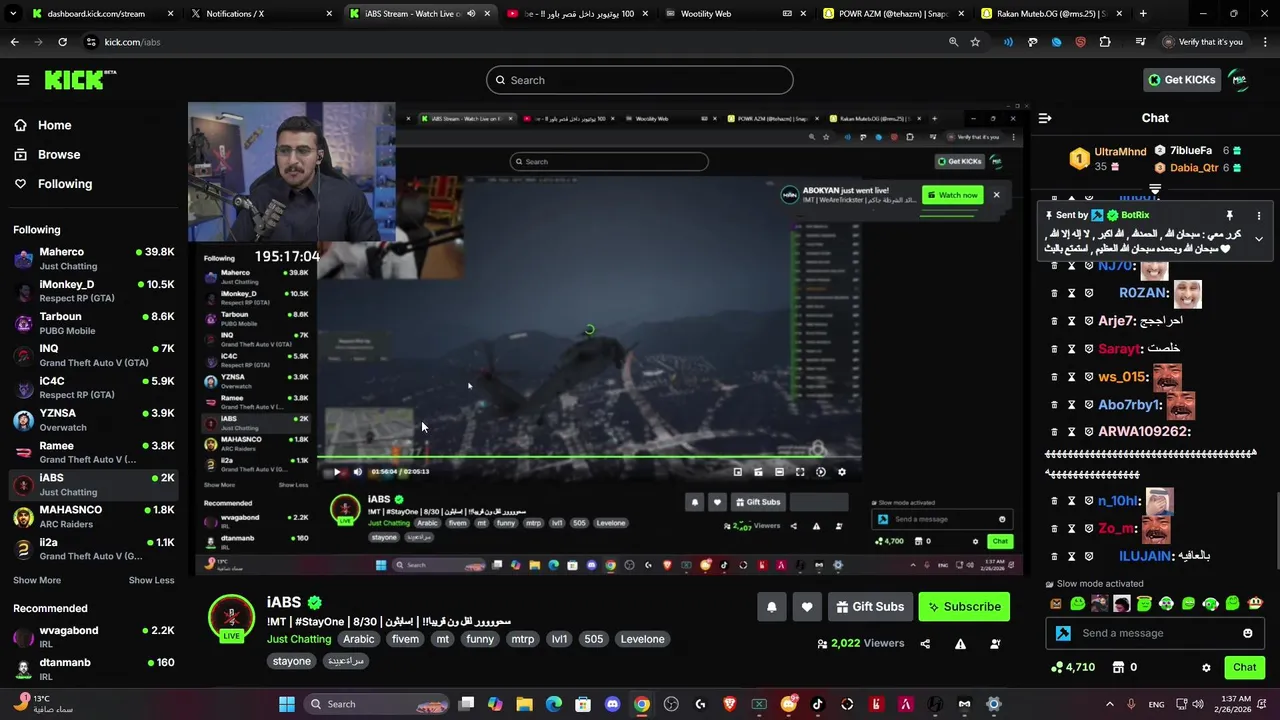
Task: Open the iABS channel avatar
Action: [x=231, y=615]
